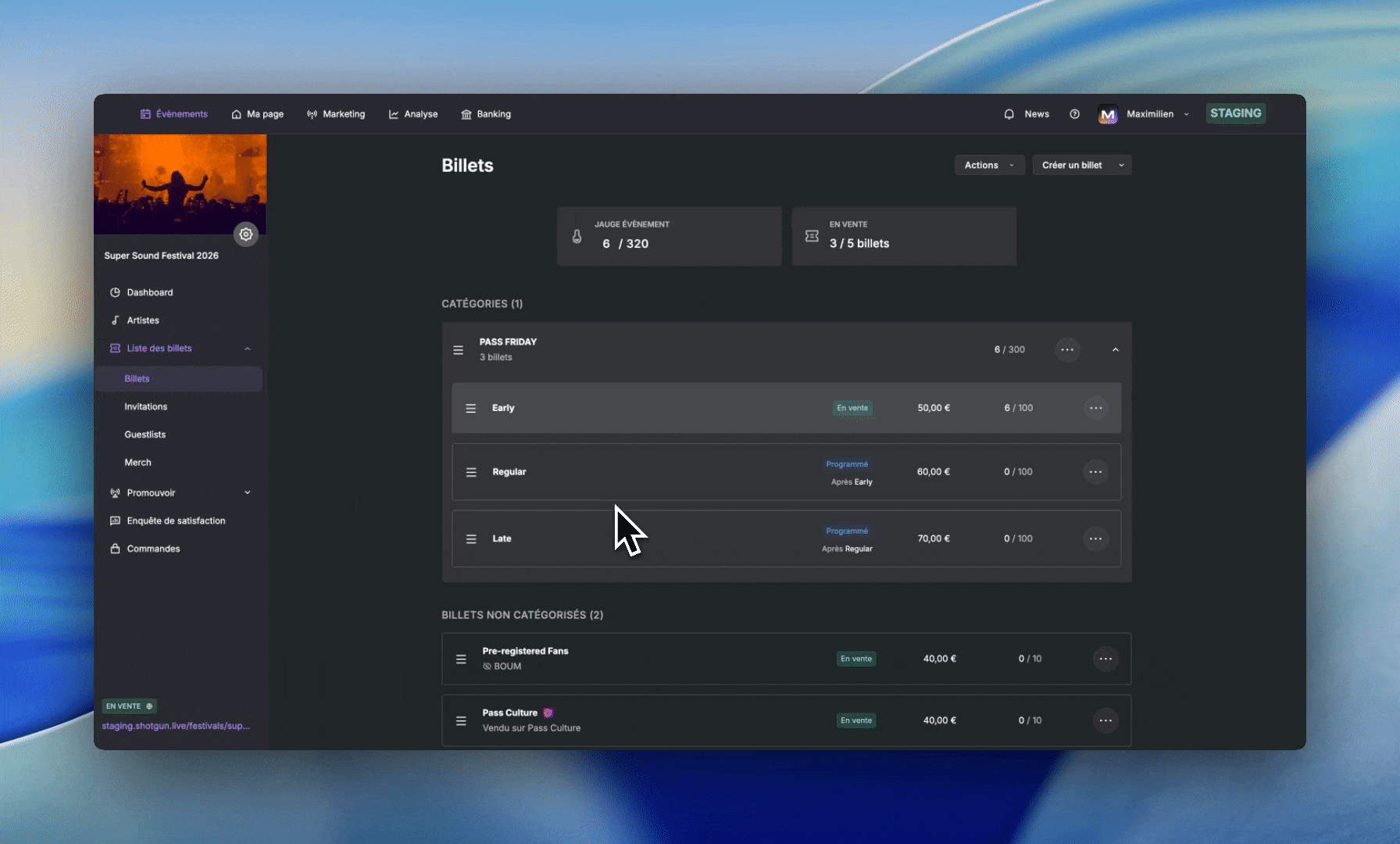
Task: Click the Artistes music note icon
Action: click(x=115, y=320)
